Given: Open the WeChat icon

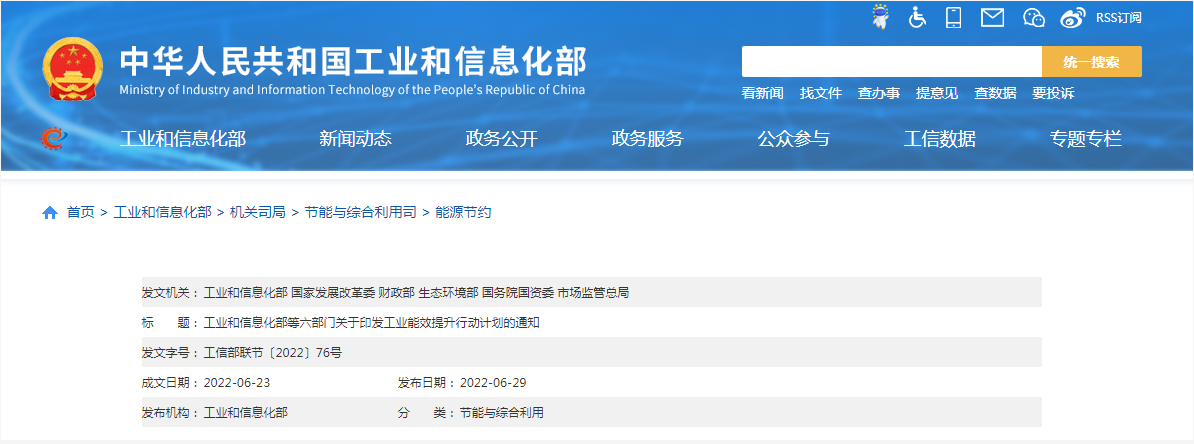Looking at the screenshot, I should pyautogui.click(x=1033, y=18).
